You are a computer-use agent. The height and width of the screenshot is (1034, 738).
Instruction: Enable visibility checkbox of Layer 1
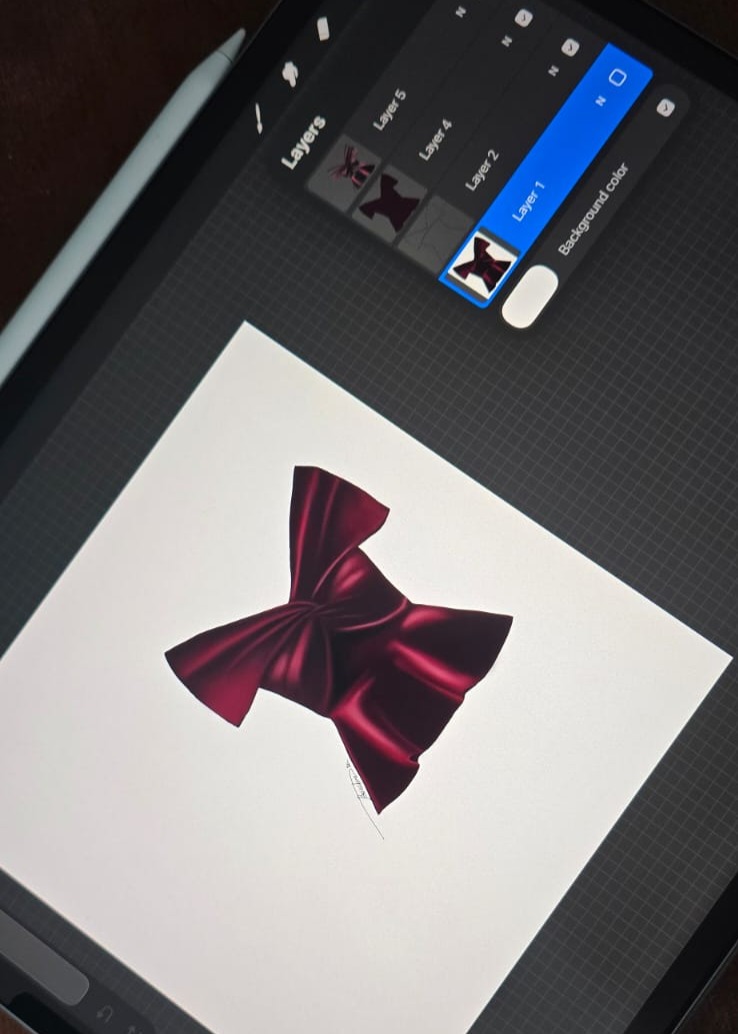tap(617, 77)
